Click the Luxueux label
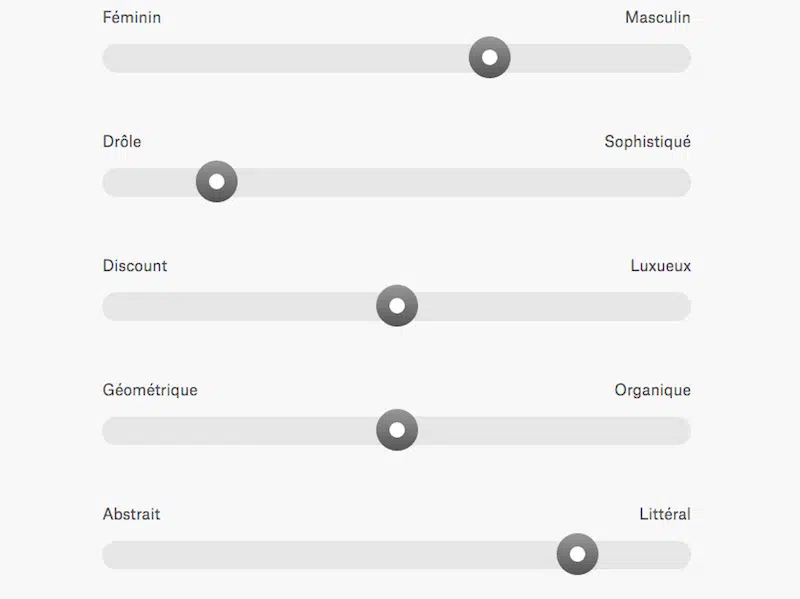Viewport: 800px width, 599px height. click(x=660, y=266)
